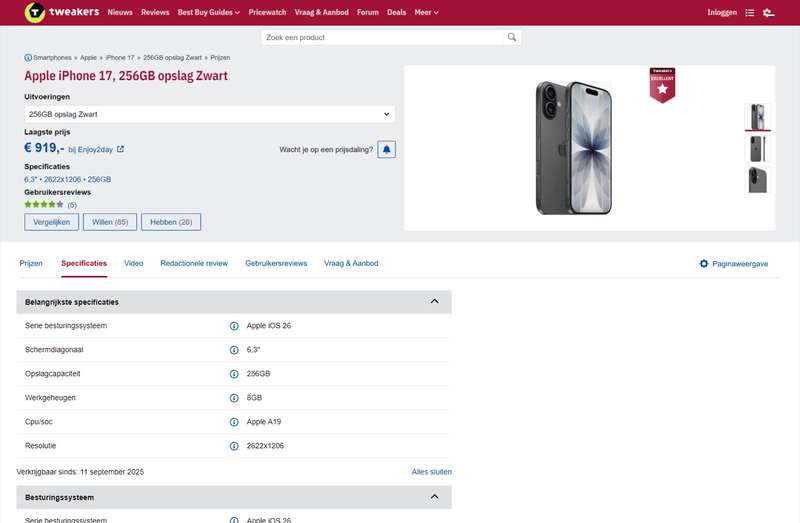Click the 8GB Werkgeheugen value
Viewport: 800px width, 523px height.
point(254,397)
